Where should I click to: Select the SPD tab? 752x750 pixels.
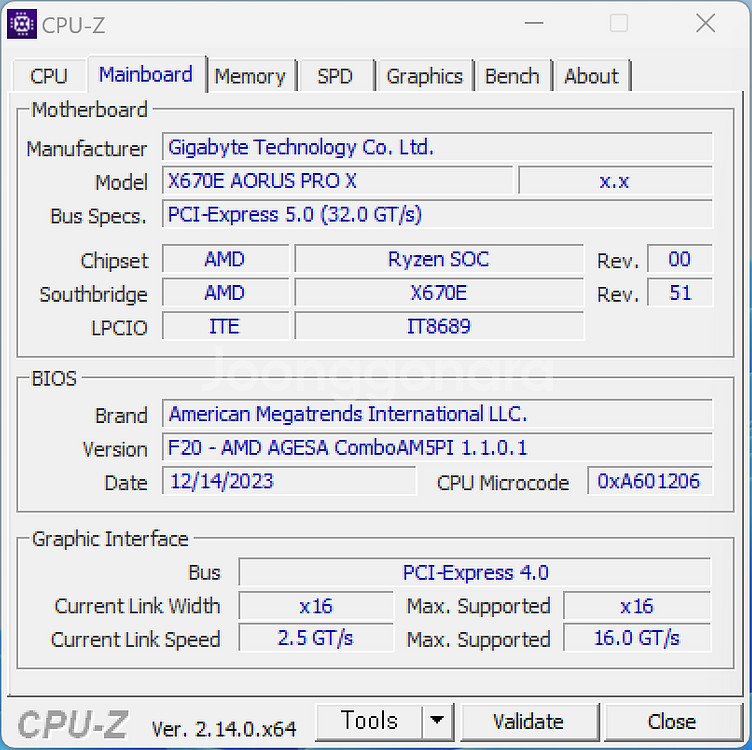(334, 76)
